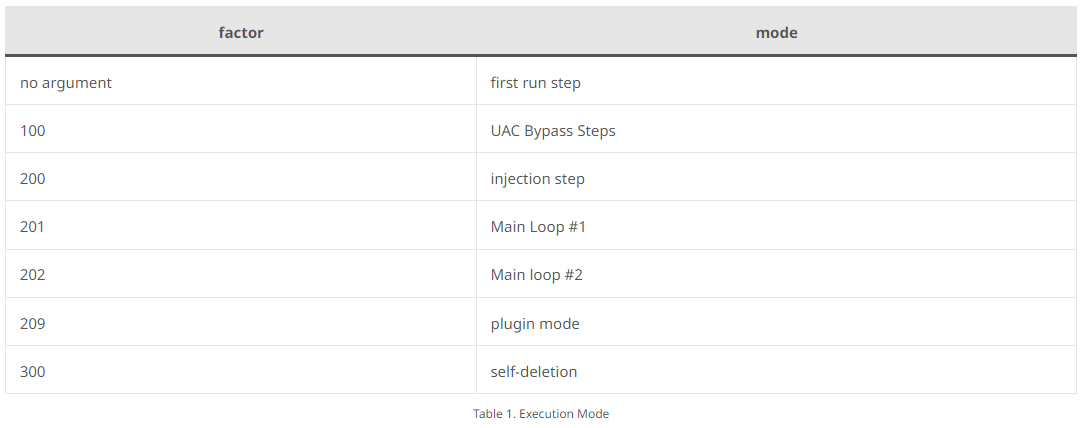Select the 'first run step' cell
The height and width of the screenshot is (428, 1091).
tap(776, 82)
